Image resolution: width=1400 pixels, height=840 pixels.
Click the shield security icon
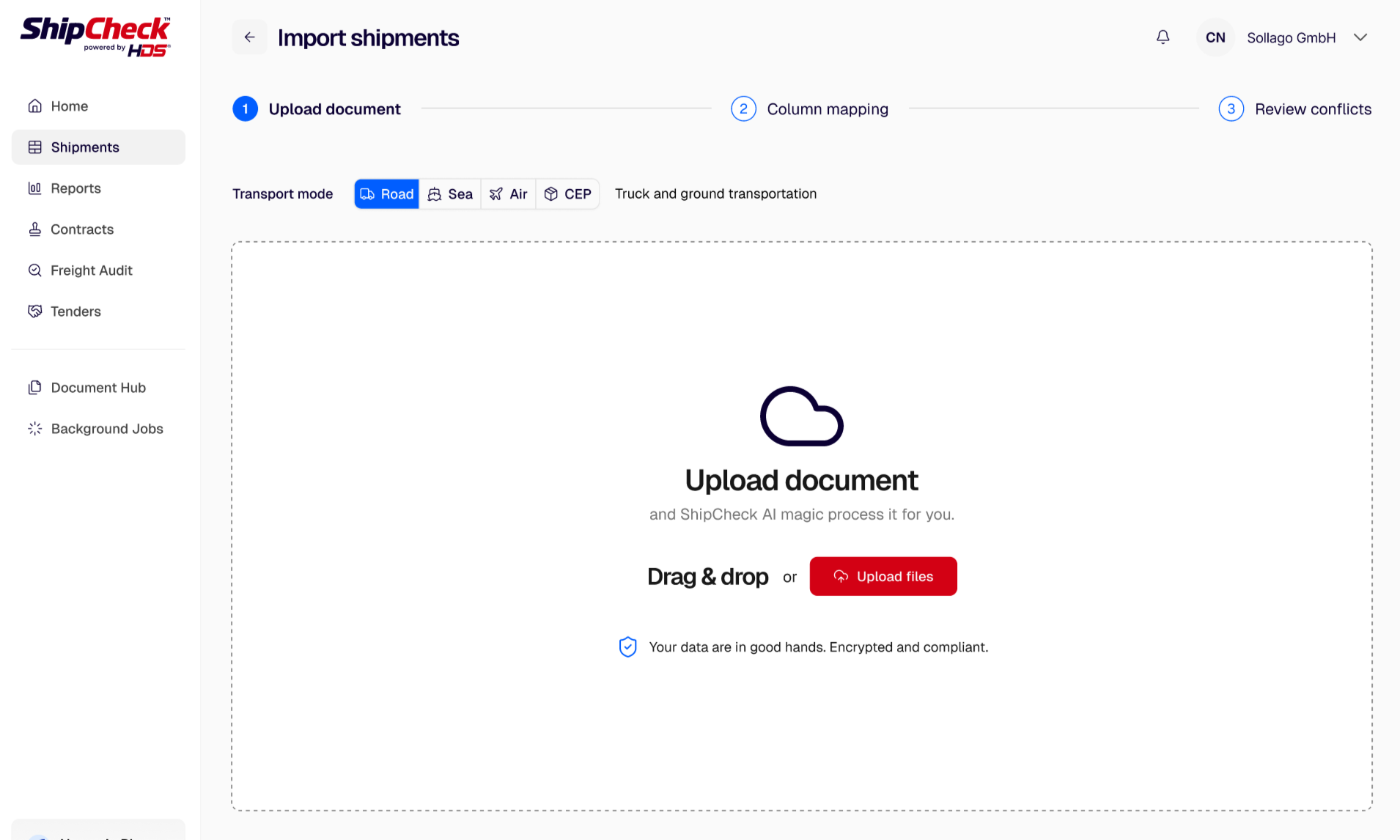[628, 646]
